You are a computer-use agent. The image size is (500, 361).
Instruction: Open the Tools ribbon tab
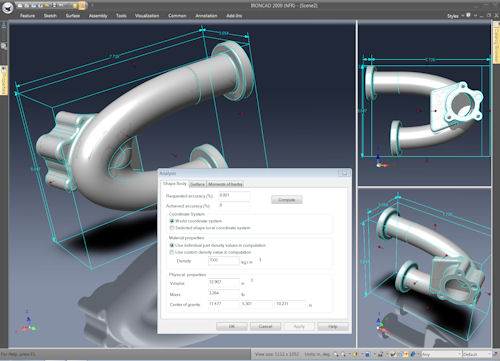pyautogui.click(x=121, y=16)
